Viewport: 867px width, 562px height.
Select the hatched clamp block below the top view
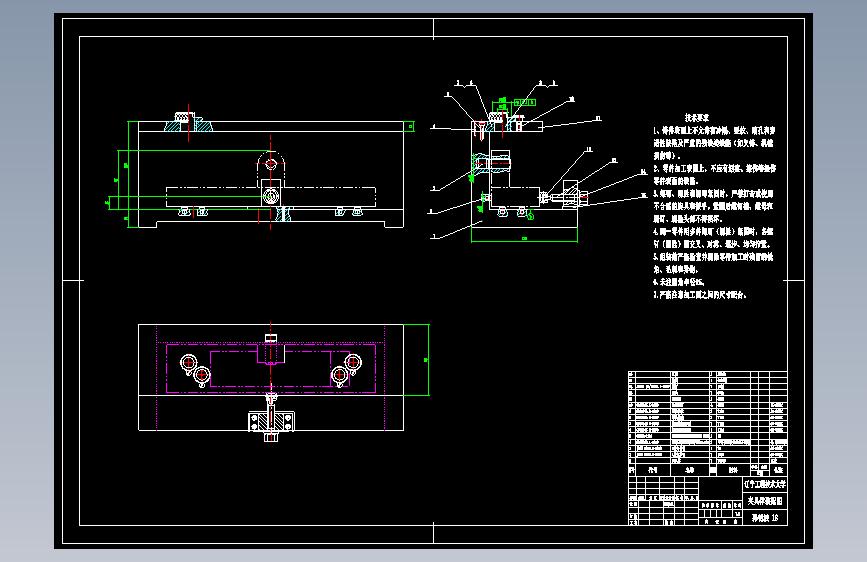271,422
